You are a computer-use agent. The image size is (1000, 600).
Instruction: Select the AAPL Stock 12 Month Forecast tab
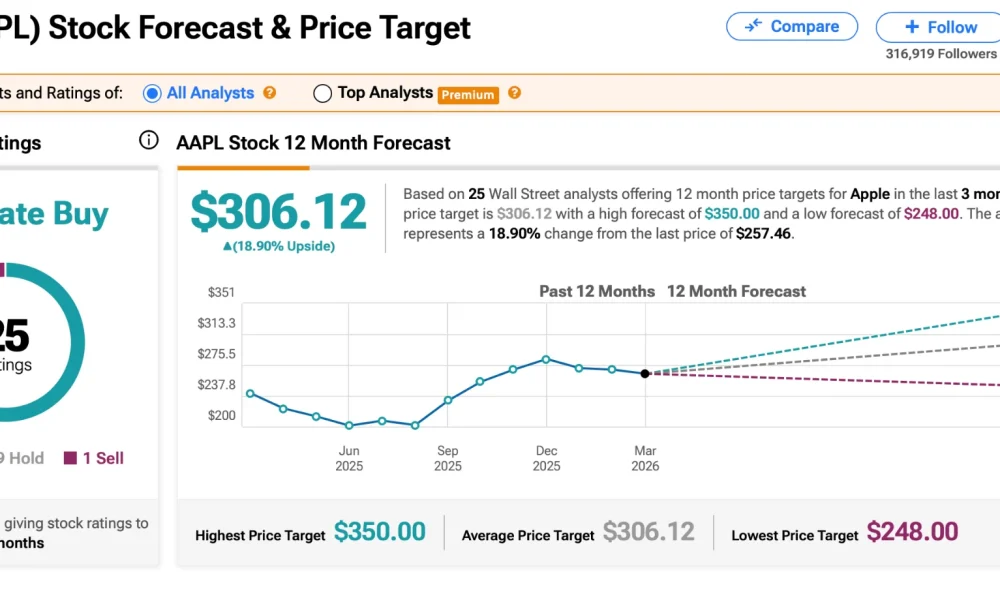(x=314, y=143)
